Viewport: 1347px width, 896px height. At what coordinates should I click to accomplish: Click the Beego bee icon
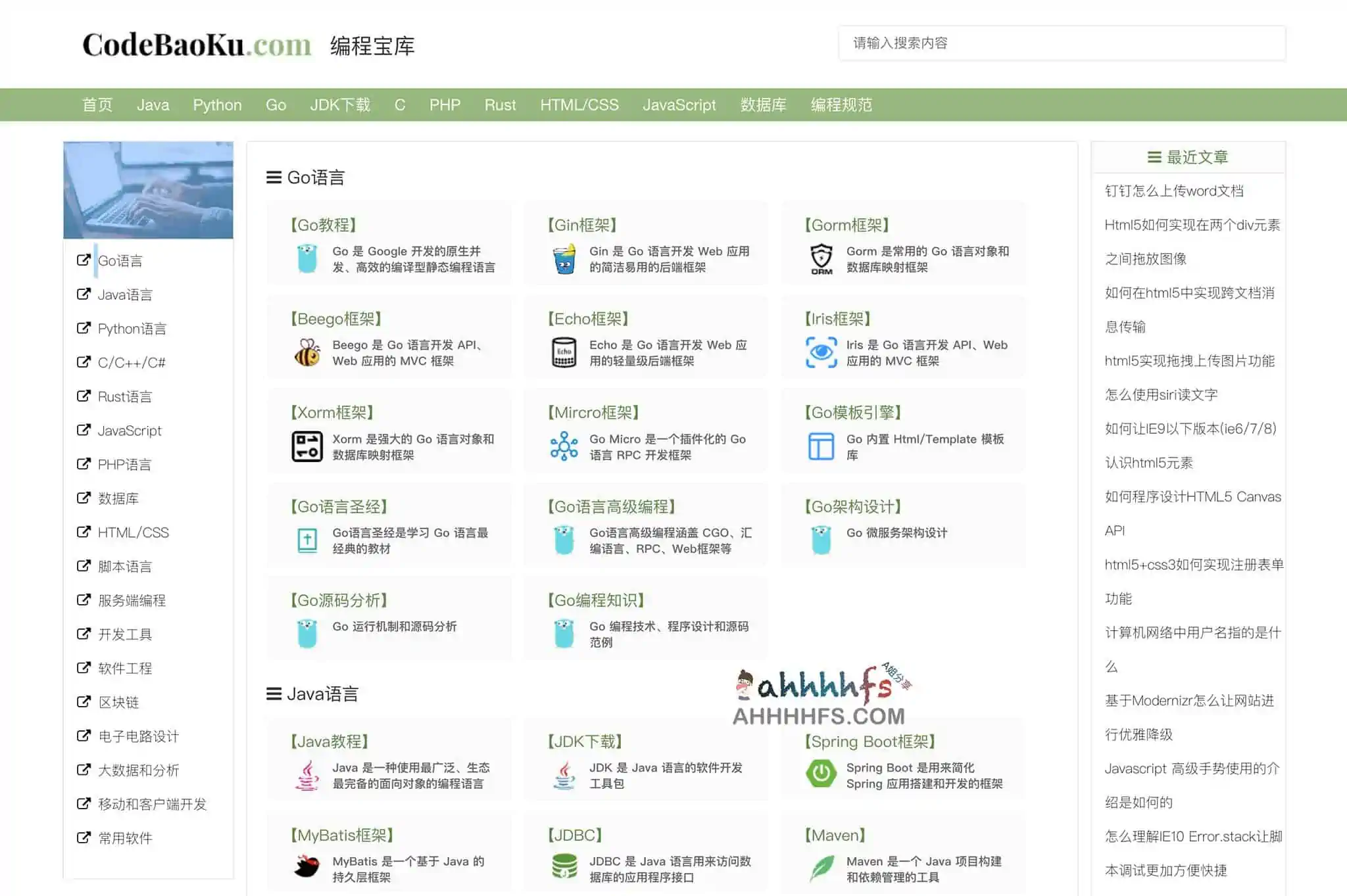tap(308, 352)
